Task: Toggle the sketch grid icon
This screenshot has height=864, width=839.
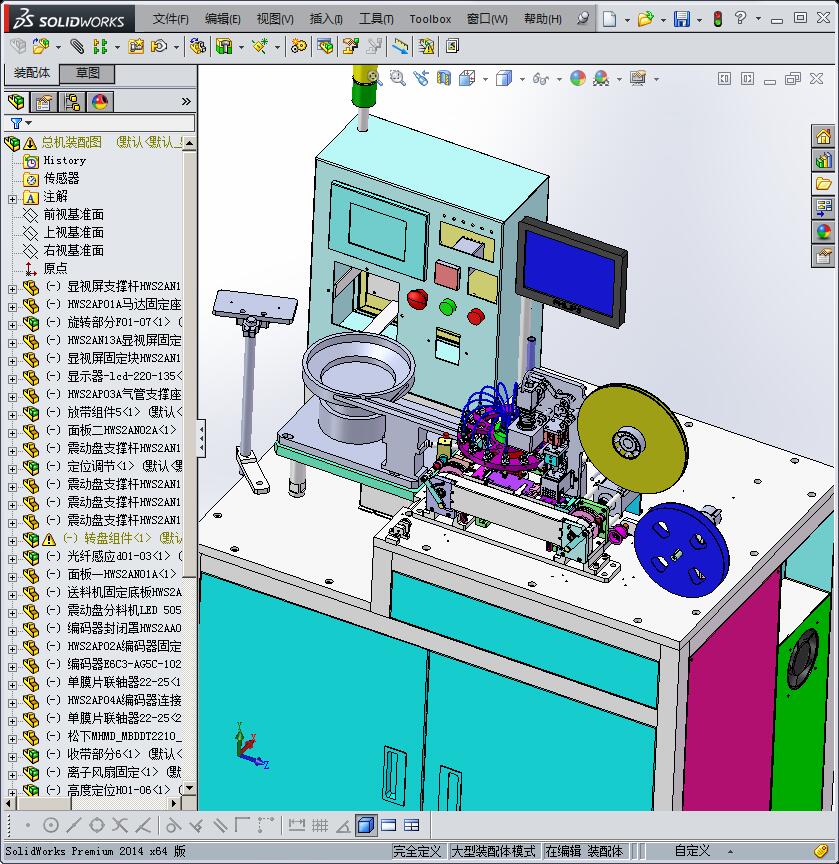Action: [320, 825]
